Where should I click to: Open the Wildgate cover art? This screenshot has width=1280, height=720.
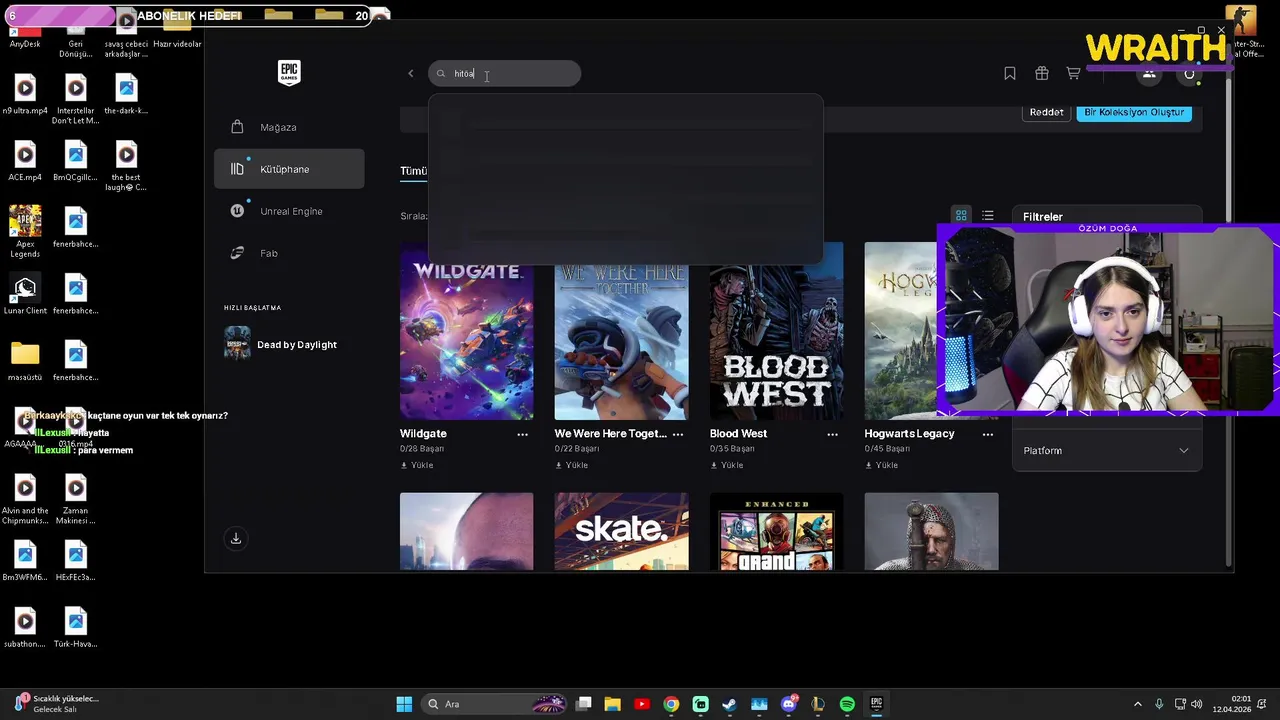click(x=467, y=331)
